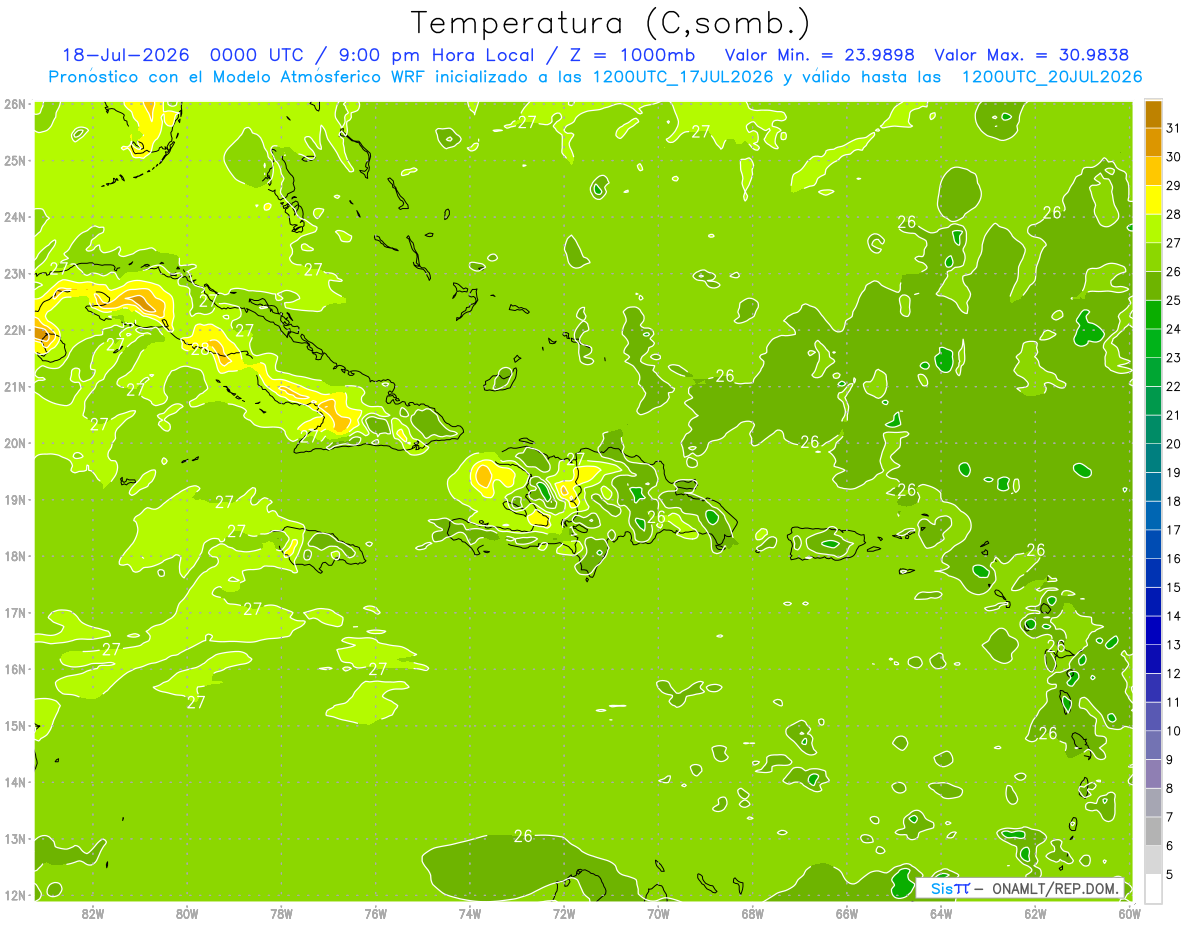Viewport: 1200px width, 927px height.
Task: Click the legend value "31"
Action: pos(1173,128)
